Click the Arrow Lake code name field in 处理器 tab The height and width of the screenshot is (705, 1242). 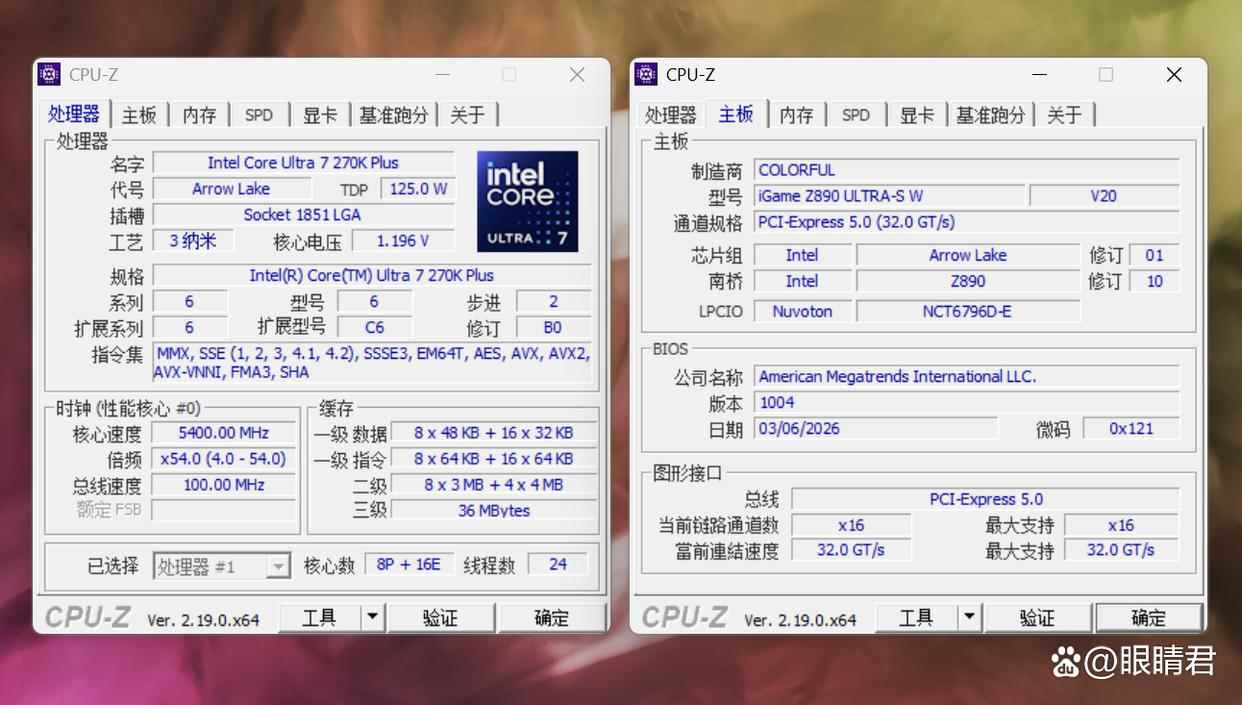(x=231, y=189)
